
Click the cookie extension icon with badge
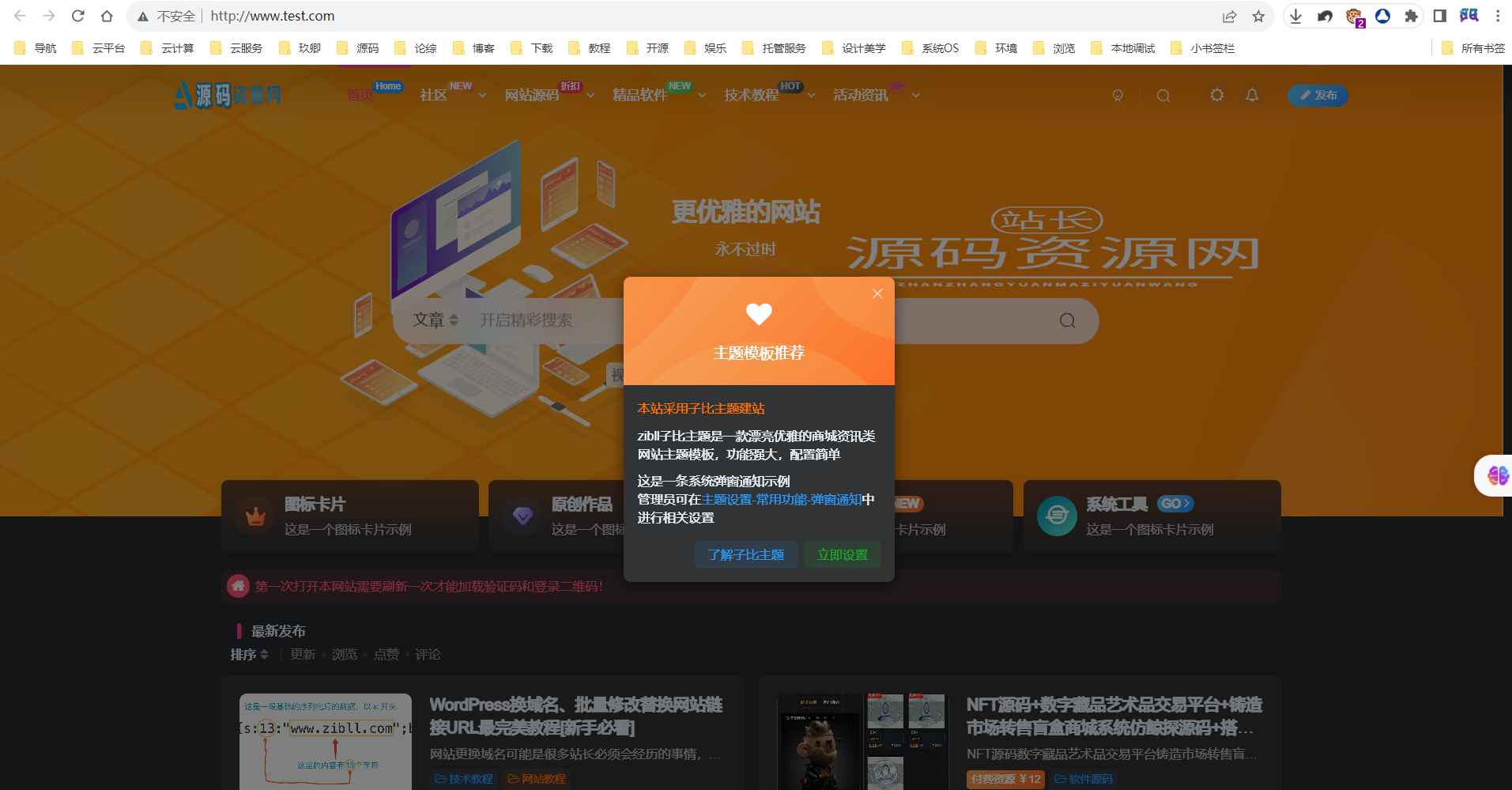click(1354, 17)
